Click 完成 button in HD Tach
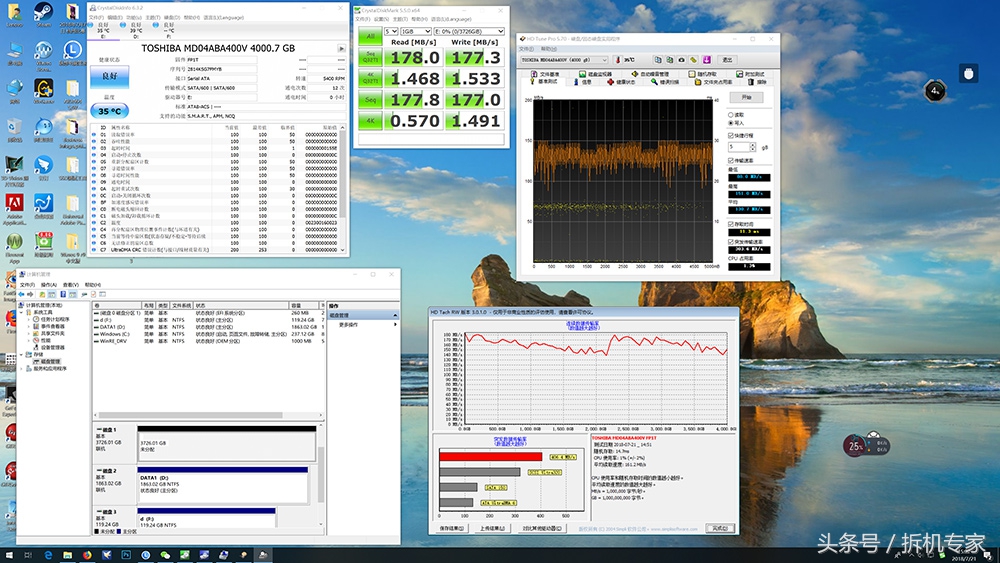The height and width of the screenshot is (563, 1000). click(x=720, y=529)
